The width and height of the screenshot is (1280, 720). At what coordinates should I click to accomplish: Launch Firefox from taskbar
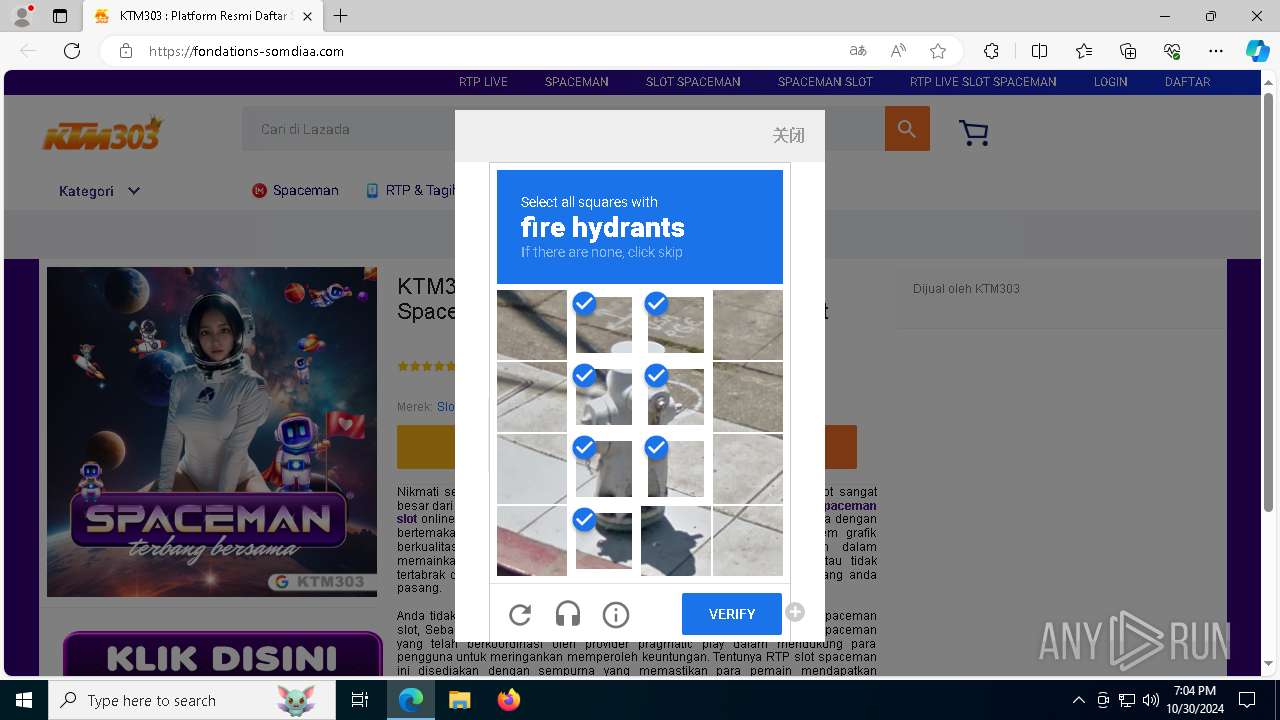coord(508,700)
